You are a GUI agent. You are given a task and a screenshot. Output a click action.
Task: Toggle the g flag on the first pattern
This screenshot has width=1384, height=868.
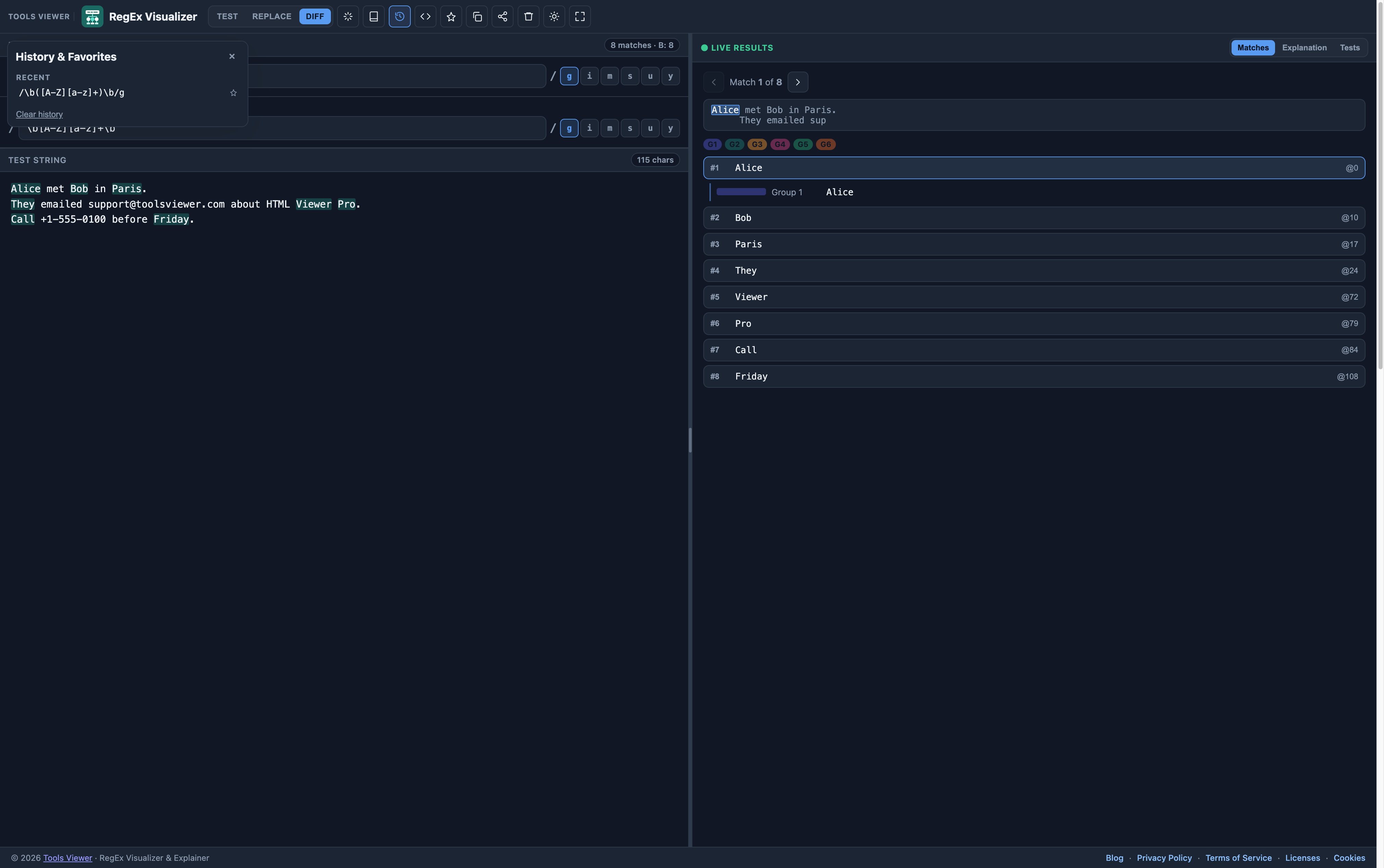point(569,76)
